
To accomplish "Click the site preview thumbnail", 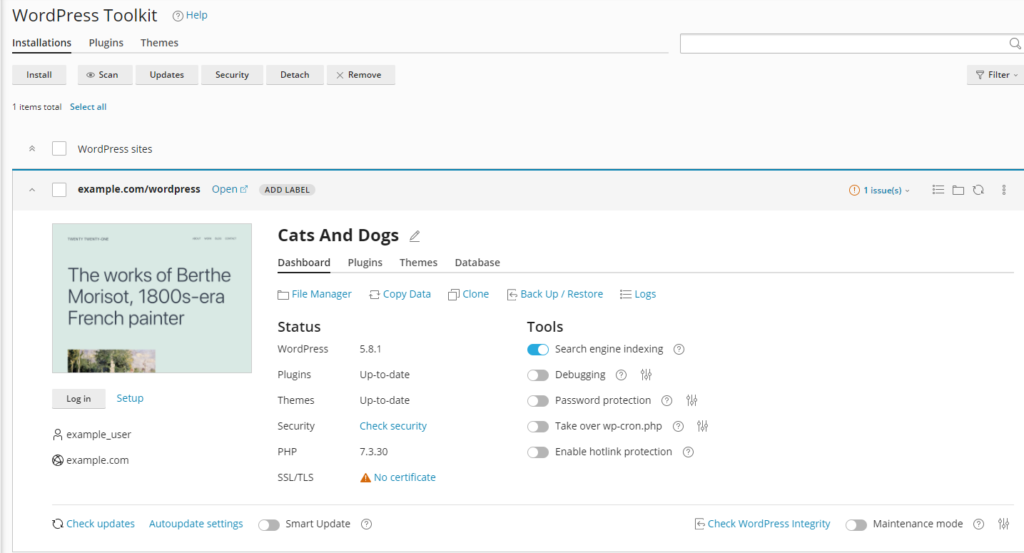I will pyautogui.click(x=152, y=298).
